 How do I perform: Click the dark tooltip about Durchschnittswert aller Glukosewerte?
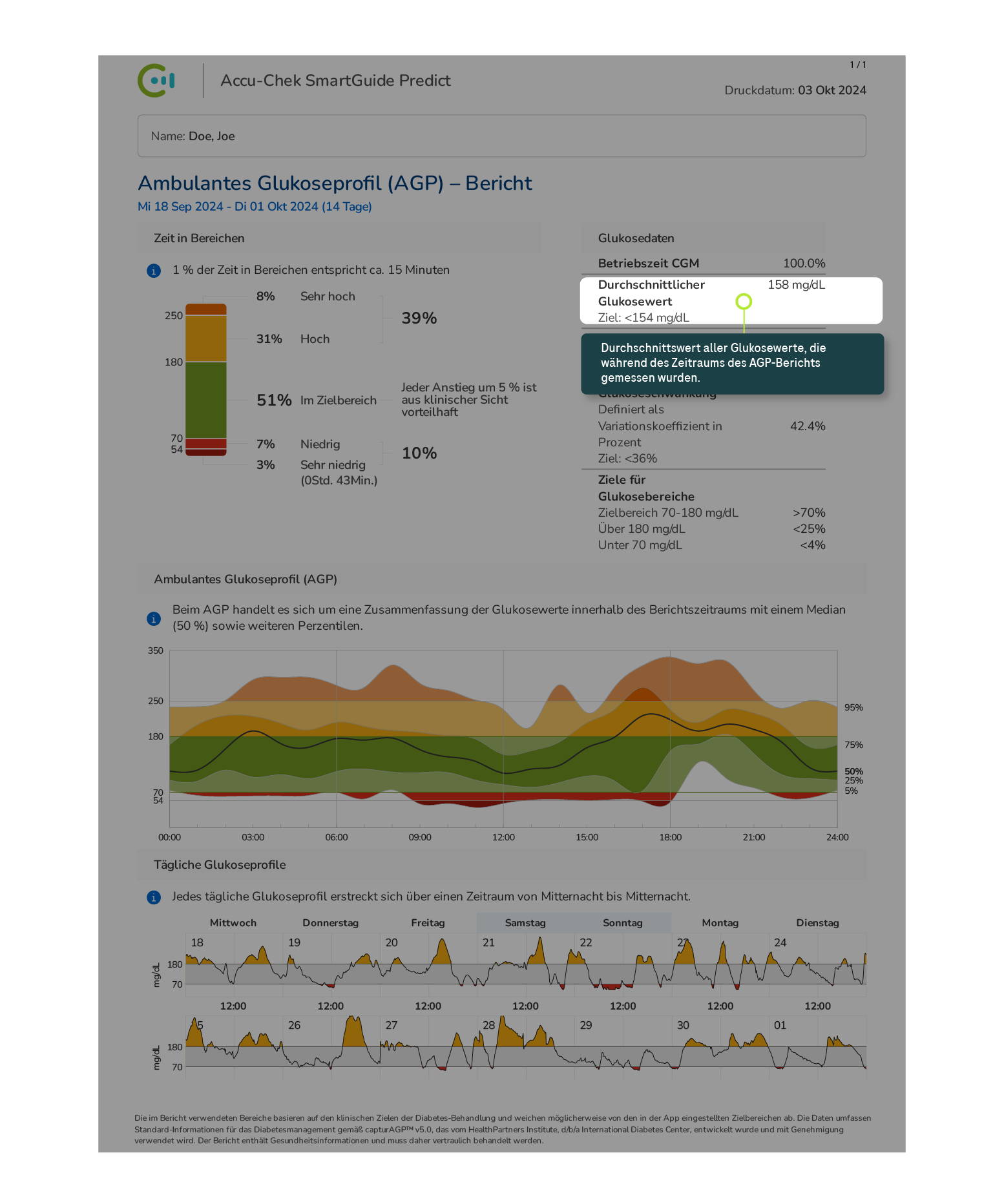[x=732, y=364]
